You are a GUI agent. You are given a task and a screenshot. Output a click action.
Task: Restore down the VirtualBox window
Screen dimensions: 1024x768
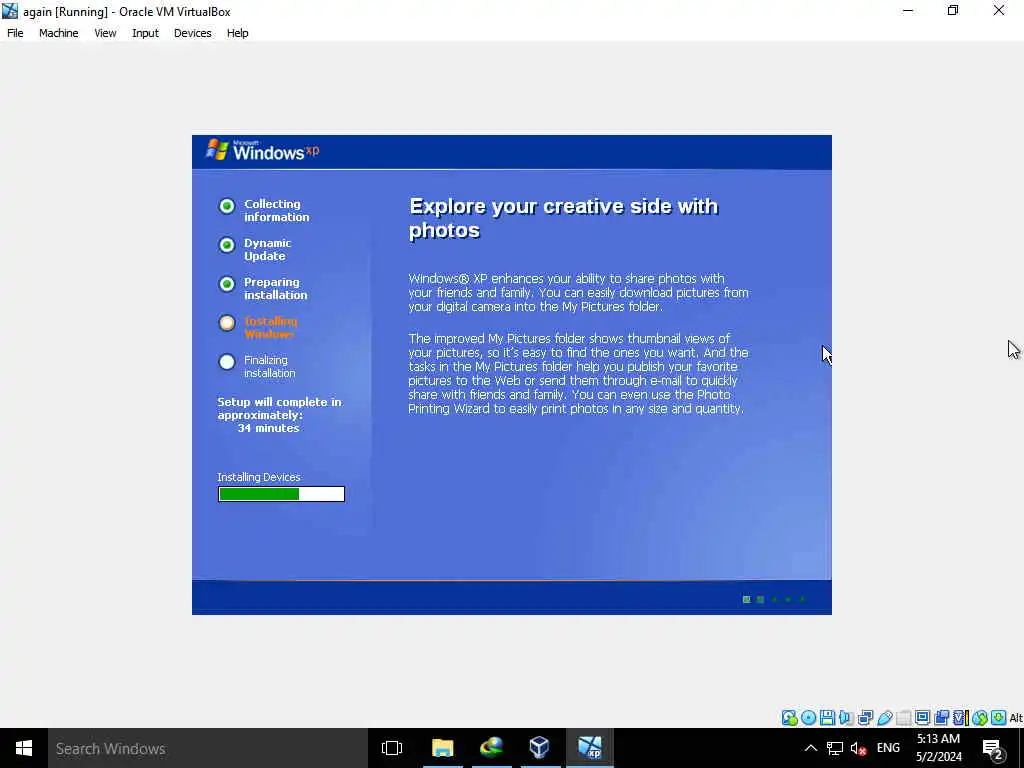coord(953,11)
